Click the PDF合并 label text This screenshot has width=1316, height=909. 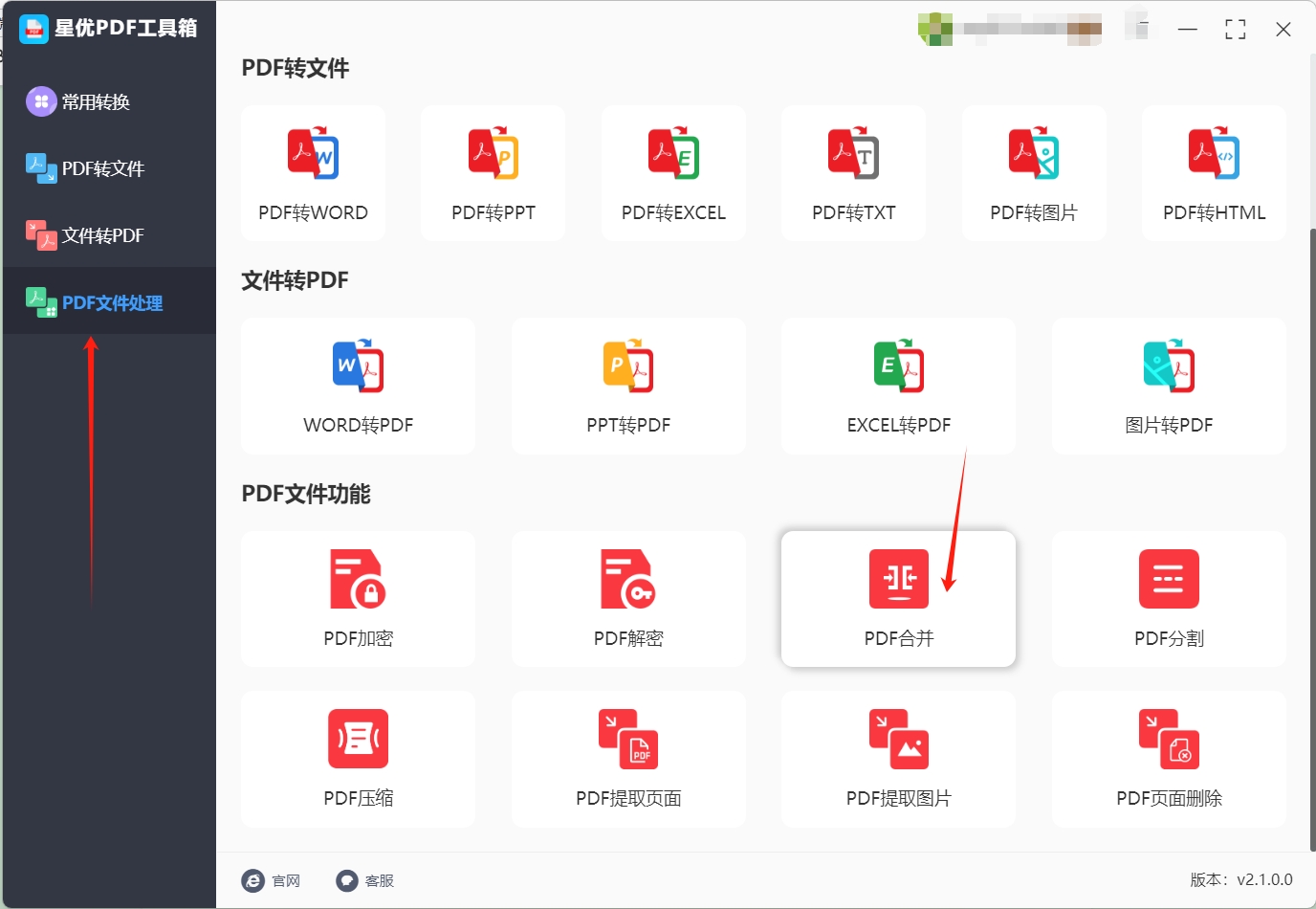(899, 638)
